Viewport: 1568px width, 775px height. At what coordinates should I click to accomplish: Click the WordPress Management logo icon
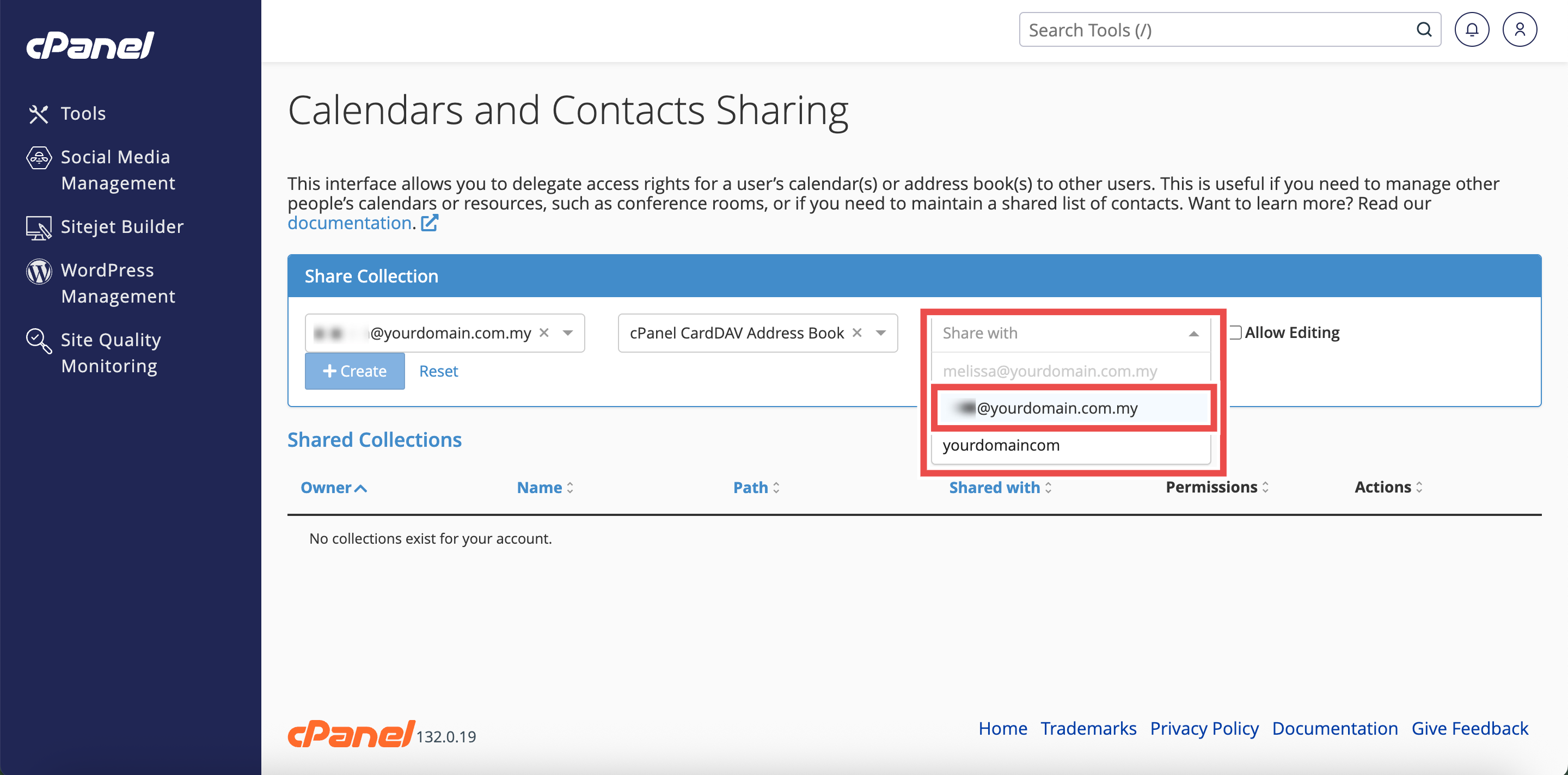point(39,272)
